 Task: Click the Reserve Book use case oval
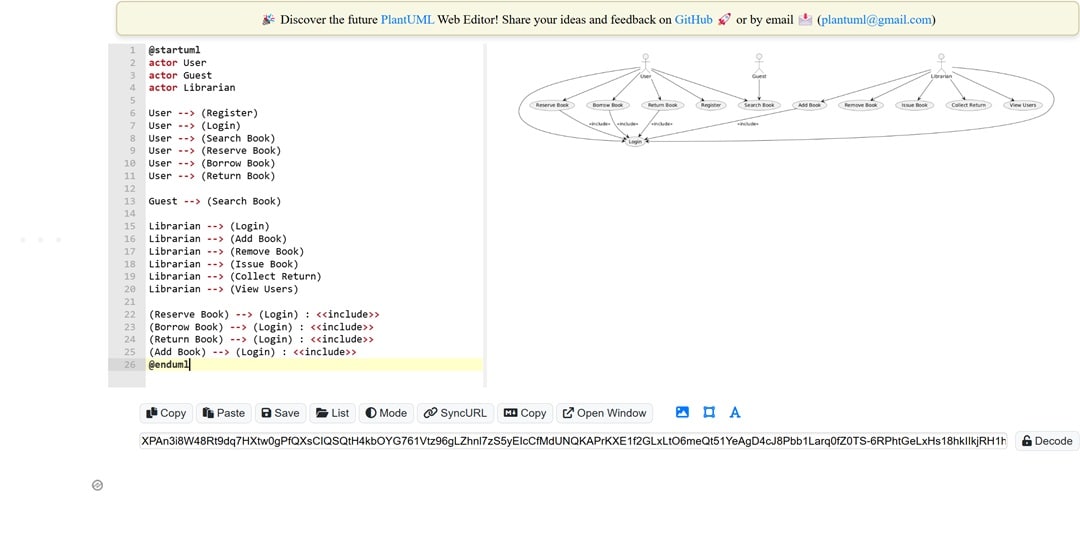pyautogui.click(x=552, y=105)
